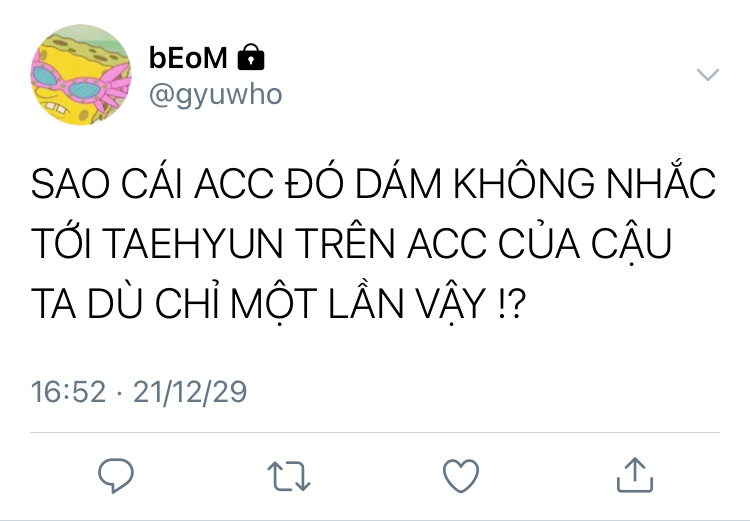Select the word TAEHYUN in the tweet
The image size is (750, 521).
coord(193,244)
